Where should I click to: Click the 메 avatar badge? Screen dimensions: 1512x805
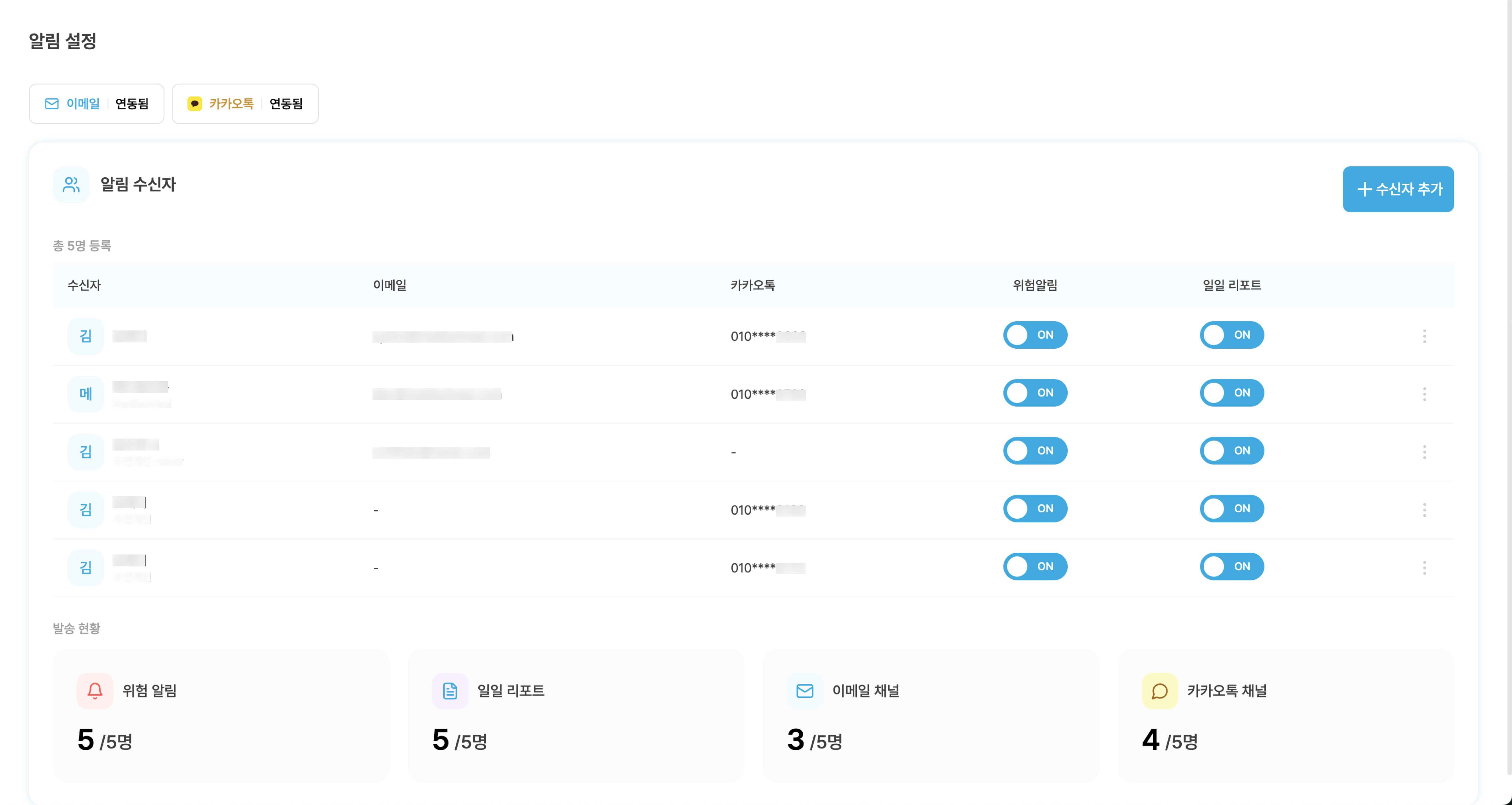86,394
